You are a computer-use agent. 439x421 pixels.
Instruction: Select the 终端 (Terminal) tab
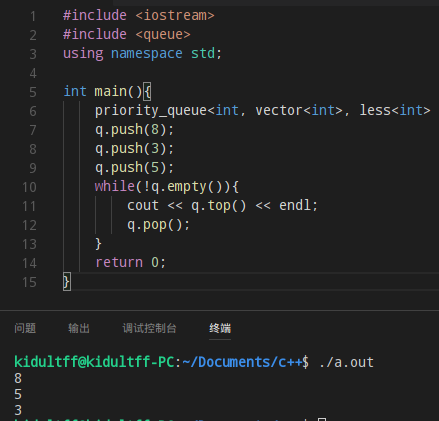[x=220, y=328]
